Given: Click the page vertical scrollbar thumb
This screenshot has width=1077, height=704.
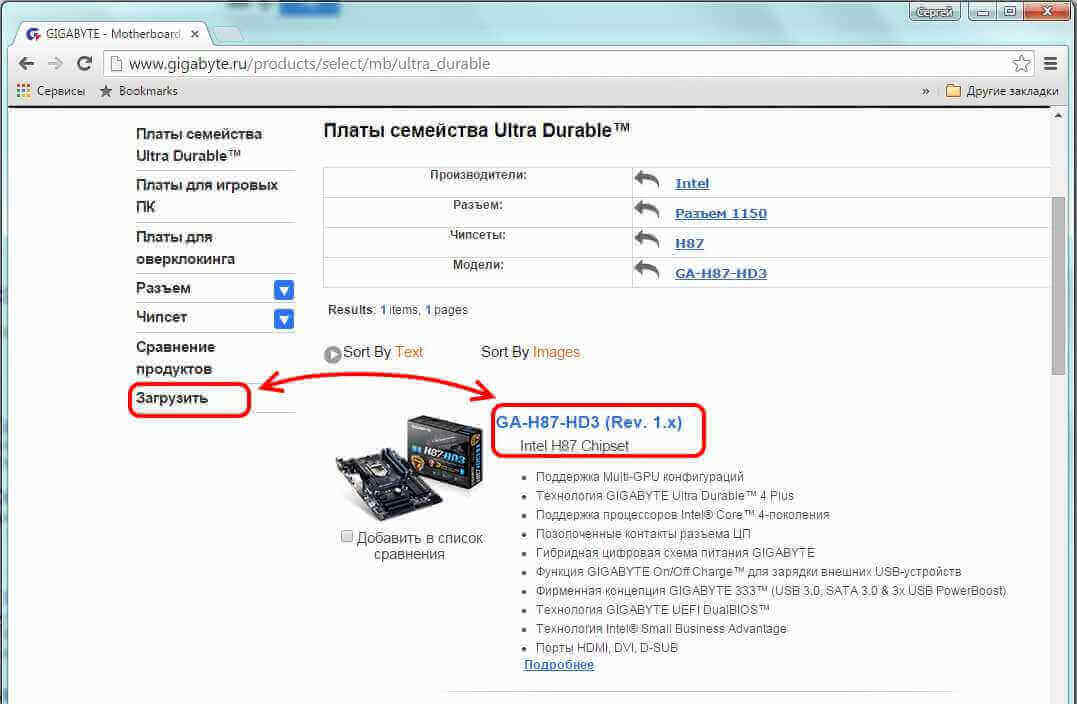Looking at the screenshot, I should 1058,285.
